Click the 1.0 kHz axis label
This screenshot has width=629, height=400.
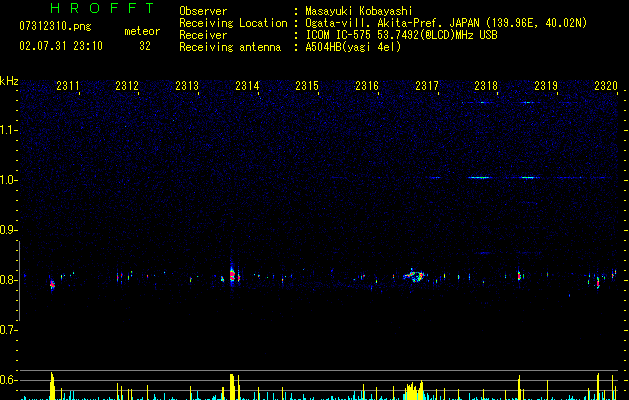click(x=9, y=180)
